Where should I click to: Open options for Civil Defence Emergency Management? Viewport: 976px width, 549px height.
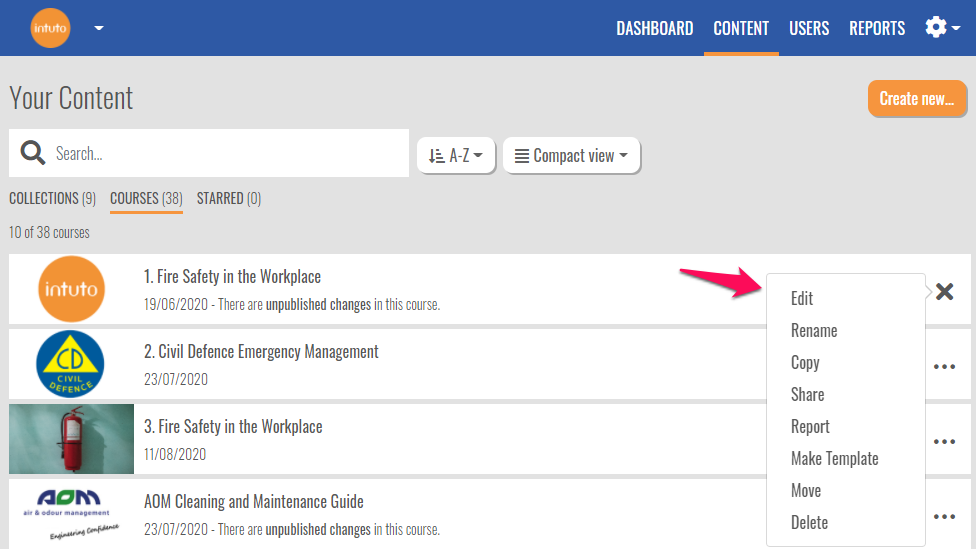click(x=944, y=366)
